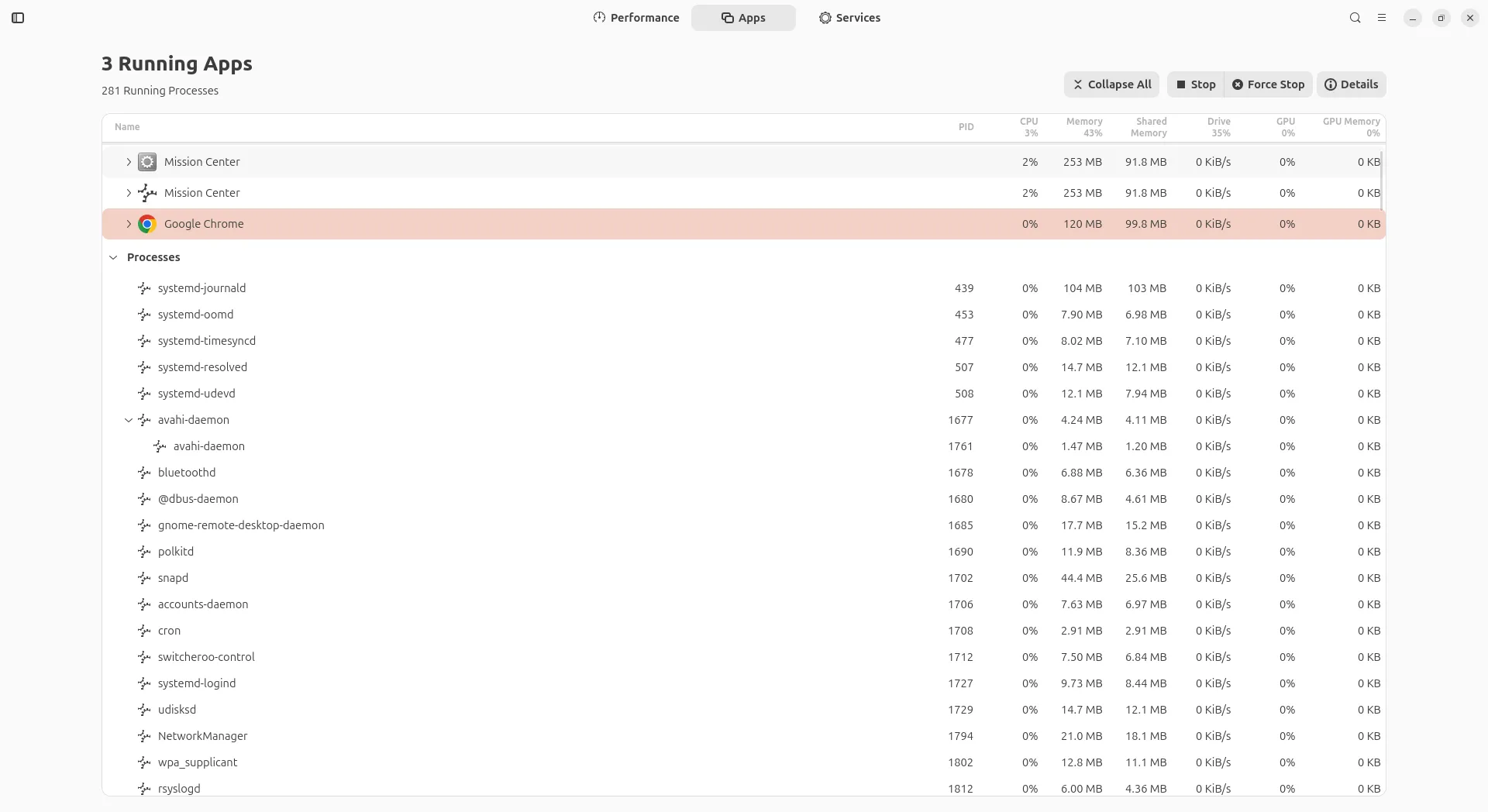Select the Google Chrome app name
The width and height of the screenshot is (1488, 812).
tap(204, 224)
